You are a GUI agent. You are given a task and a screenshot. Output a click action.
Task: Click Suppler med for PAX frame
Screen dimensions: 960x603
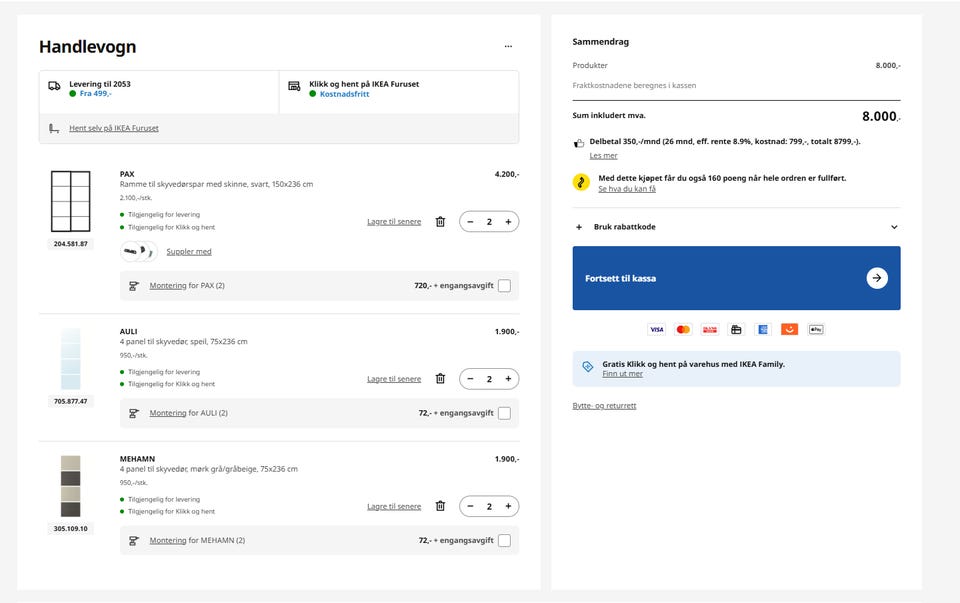188,252
